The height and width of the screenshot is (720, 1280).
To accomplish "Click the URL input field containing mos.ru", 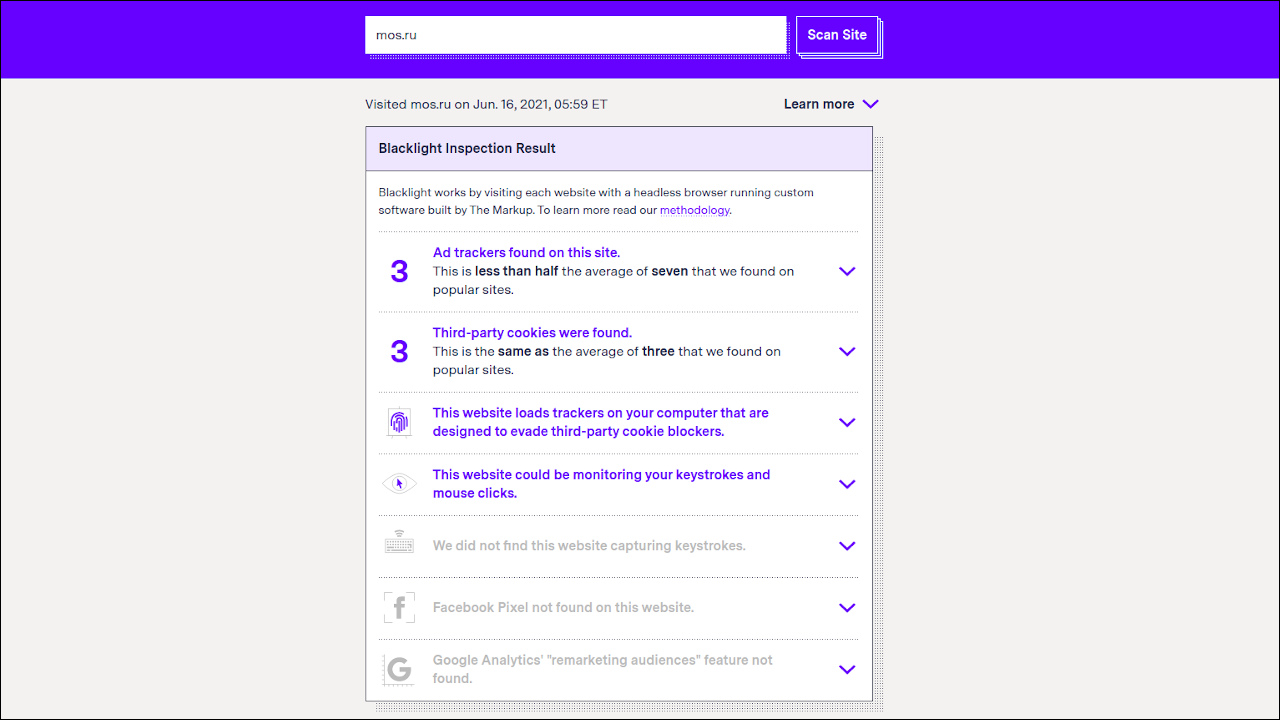I will tap(575, 35).
